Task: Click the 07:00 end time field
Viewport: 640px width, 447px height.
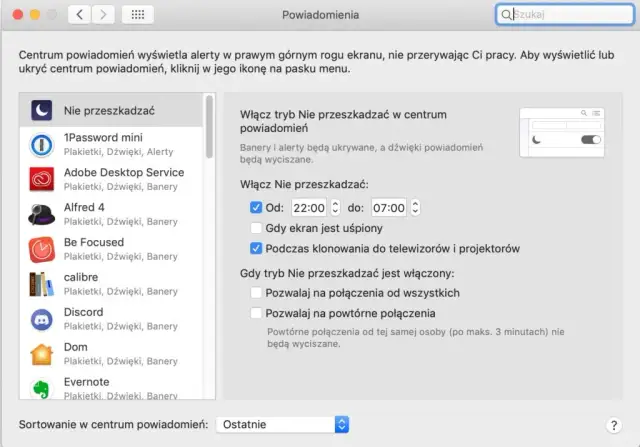Action: click(389, 208)
